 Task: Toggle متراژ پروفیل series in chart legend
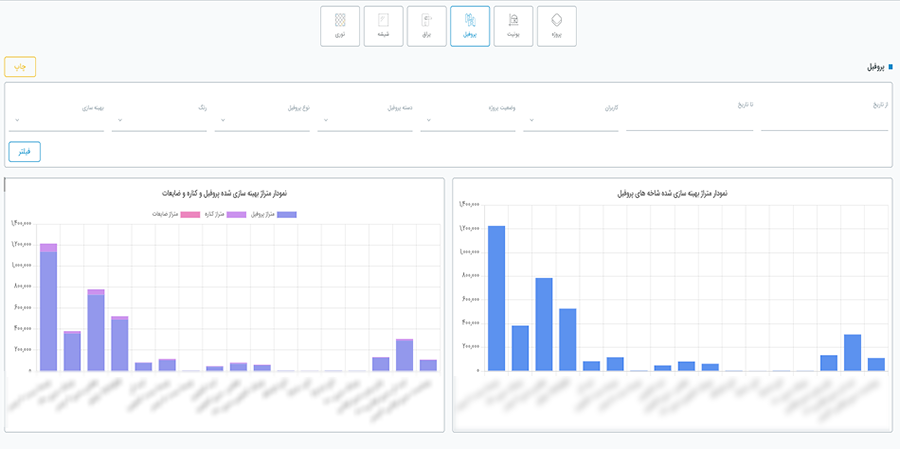click(285, 215)
